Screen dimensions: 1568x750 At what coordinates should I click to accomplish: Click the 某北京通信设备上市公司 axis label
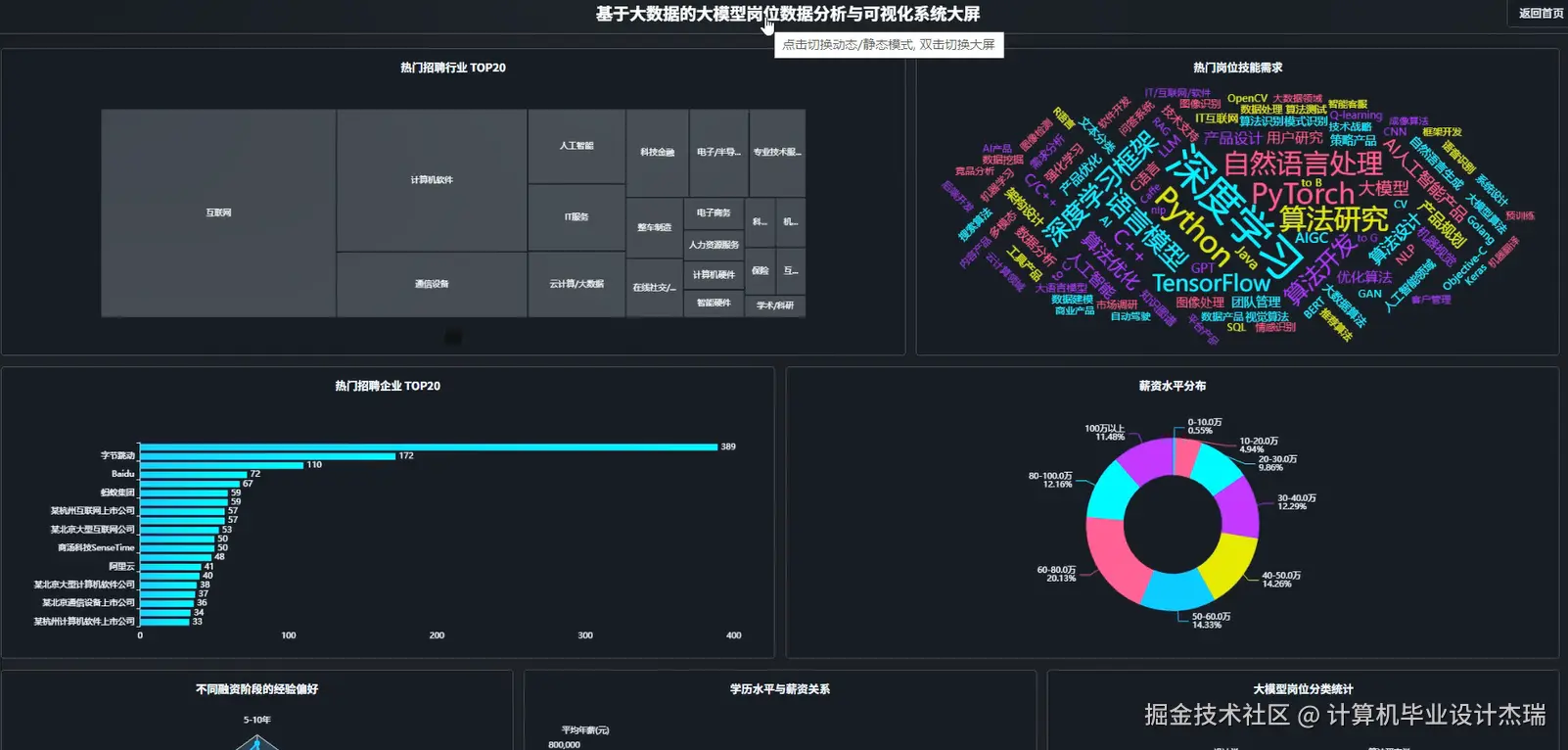(88, 603)
